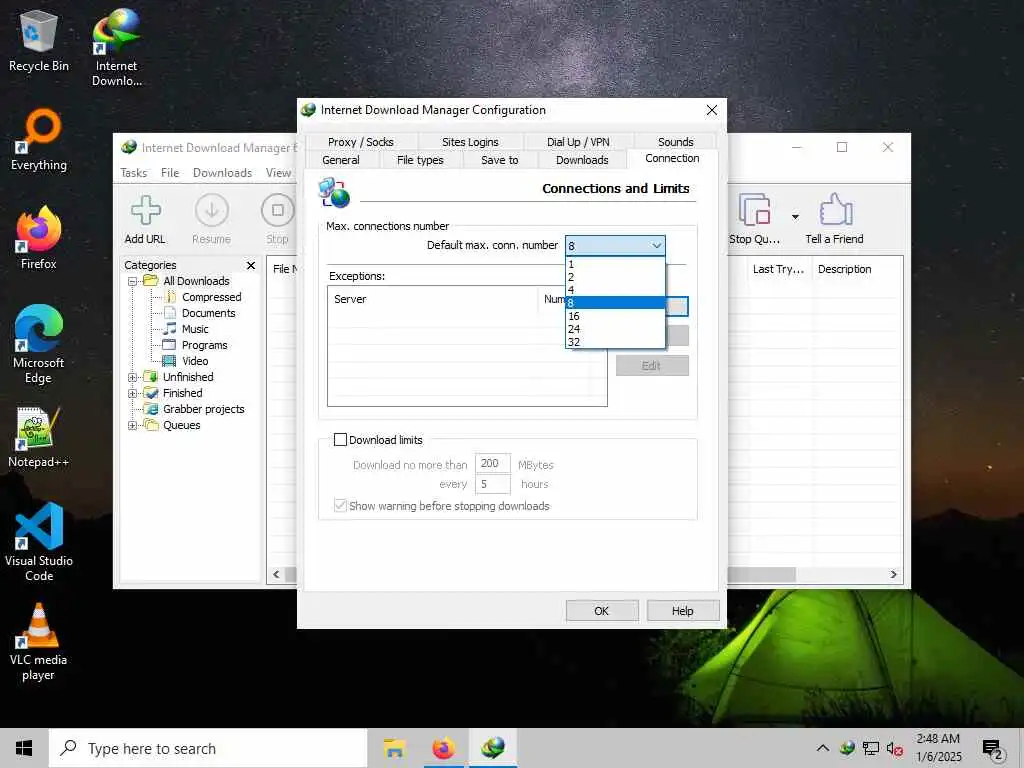Switch to the Sites Logins tab
The height and width of the screenshot is (768, 1024).
coord(470,142)
